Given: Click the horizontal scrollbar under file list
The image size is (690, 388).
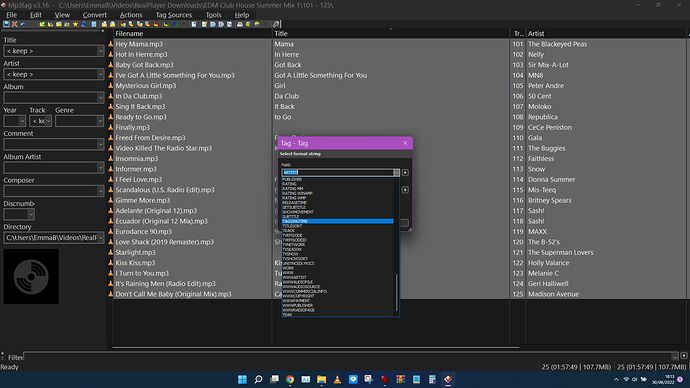Looking at the screenshot, I should tap(316, 348).
